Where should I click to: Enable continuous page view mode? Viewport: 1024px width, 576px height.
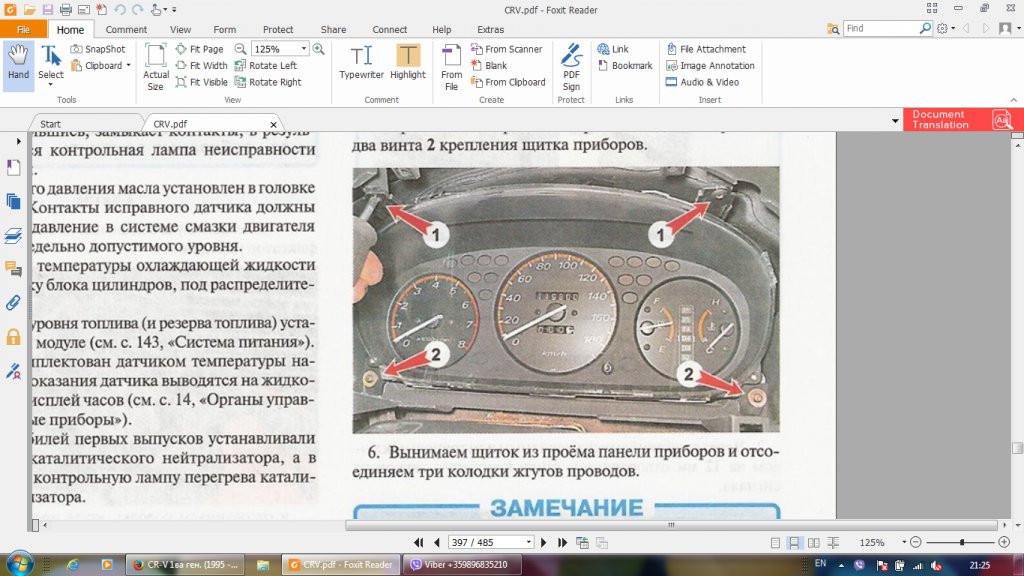(792, 542)
